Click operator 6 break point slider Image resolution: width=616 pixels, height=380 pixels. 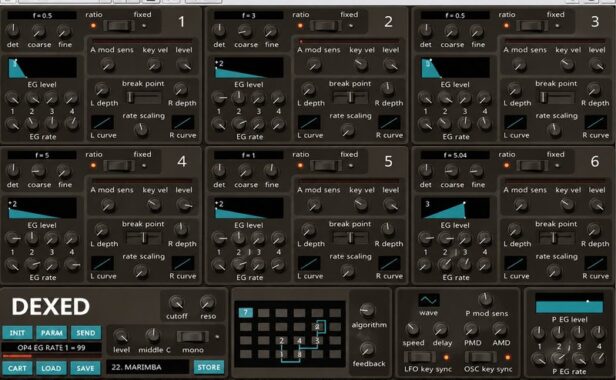pyautogui.click(x=556, y=237)
